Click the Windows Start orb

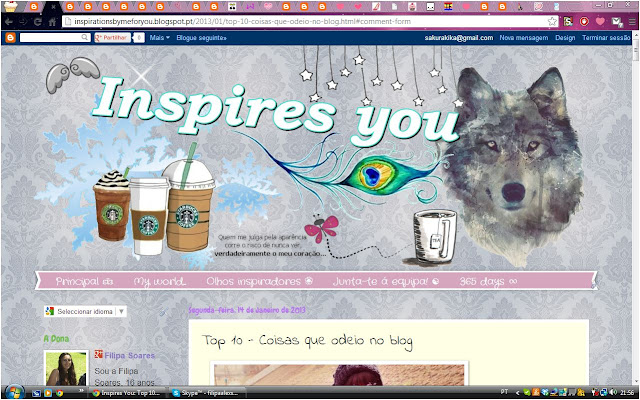pyautogui.click(x=15, y=393)
